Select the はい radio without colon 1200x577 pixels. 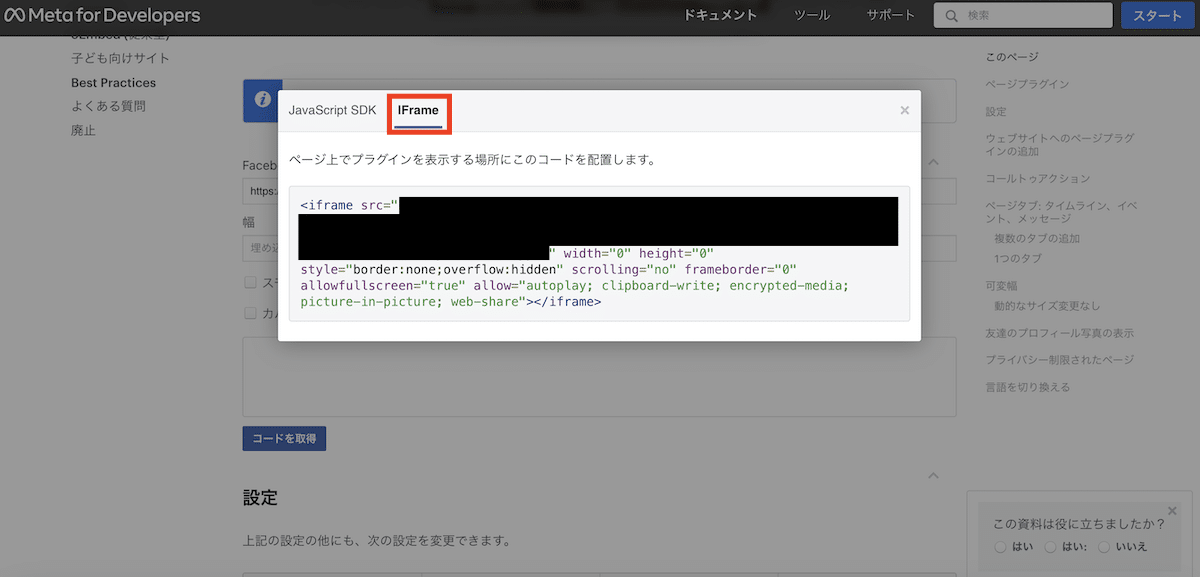point(1001,547)
